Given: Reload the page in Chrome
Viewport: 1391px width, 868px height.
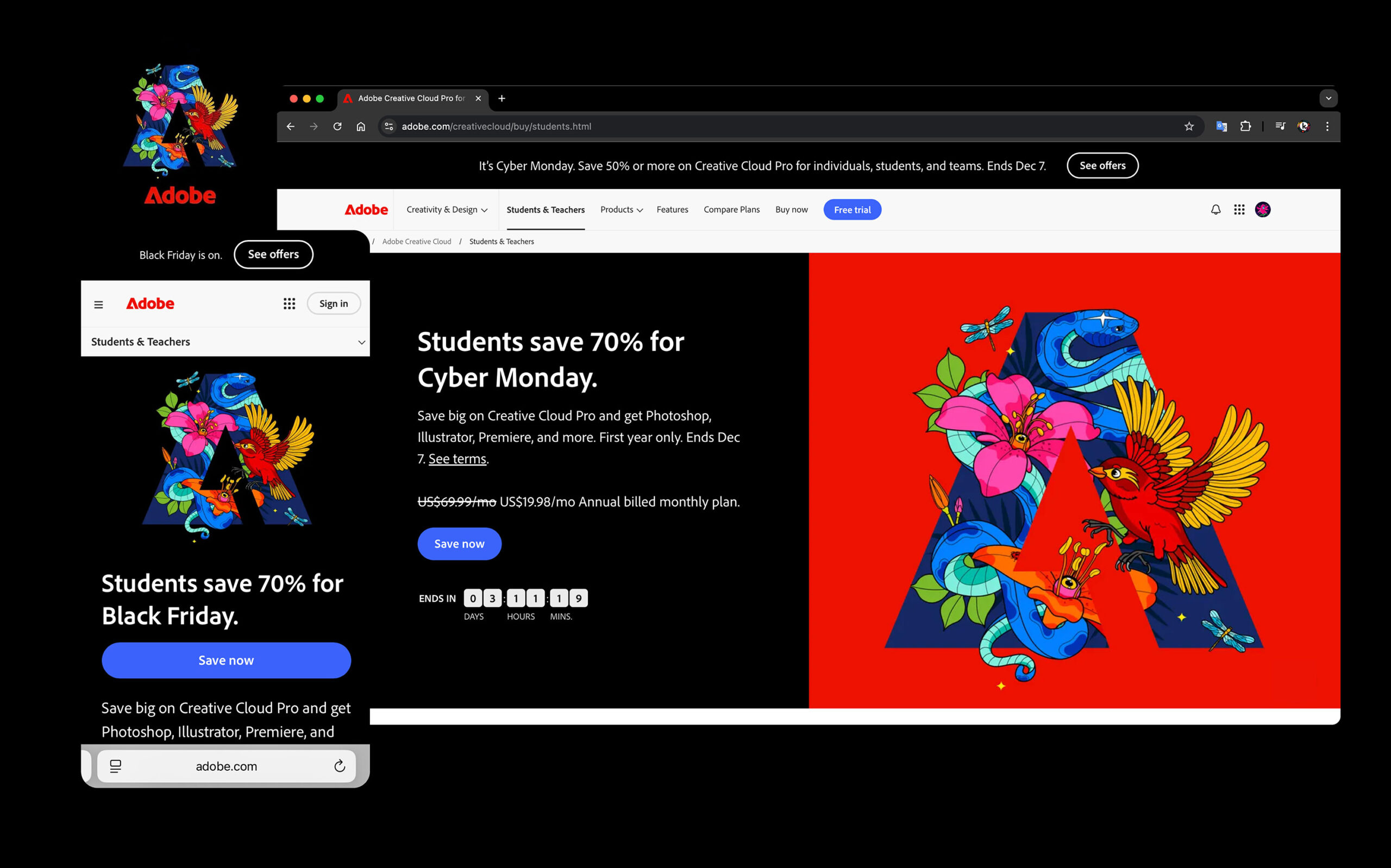Looking at the screenshot, I should [337, 127].
